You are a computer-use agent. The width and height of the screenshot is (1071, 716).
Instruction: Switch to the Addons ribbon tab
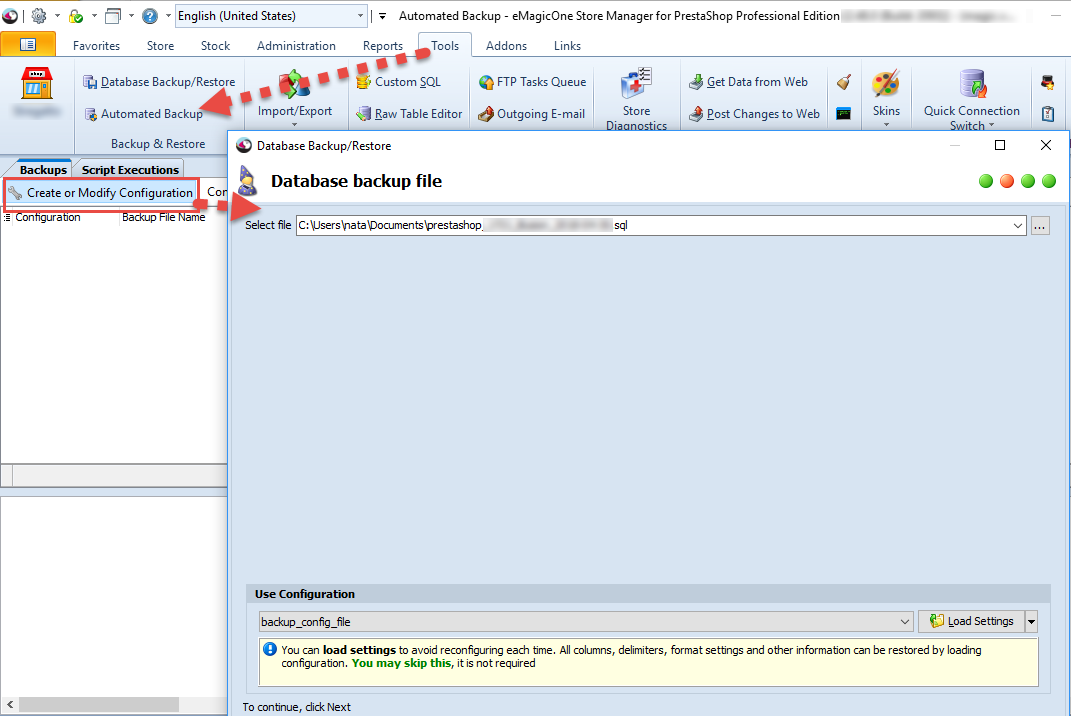pos(506,46)
